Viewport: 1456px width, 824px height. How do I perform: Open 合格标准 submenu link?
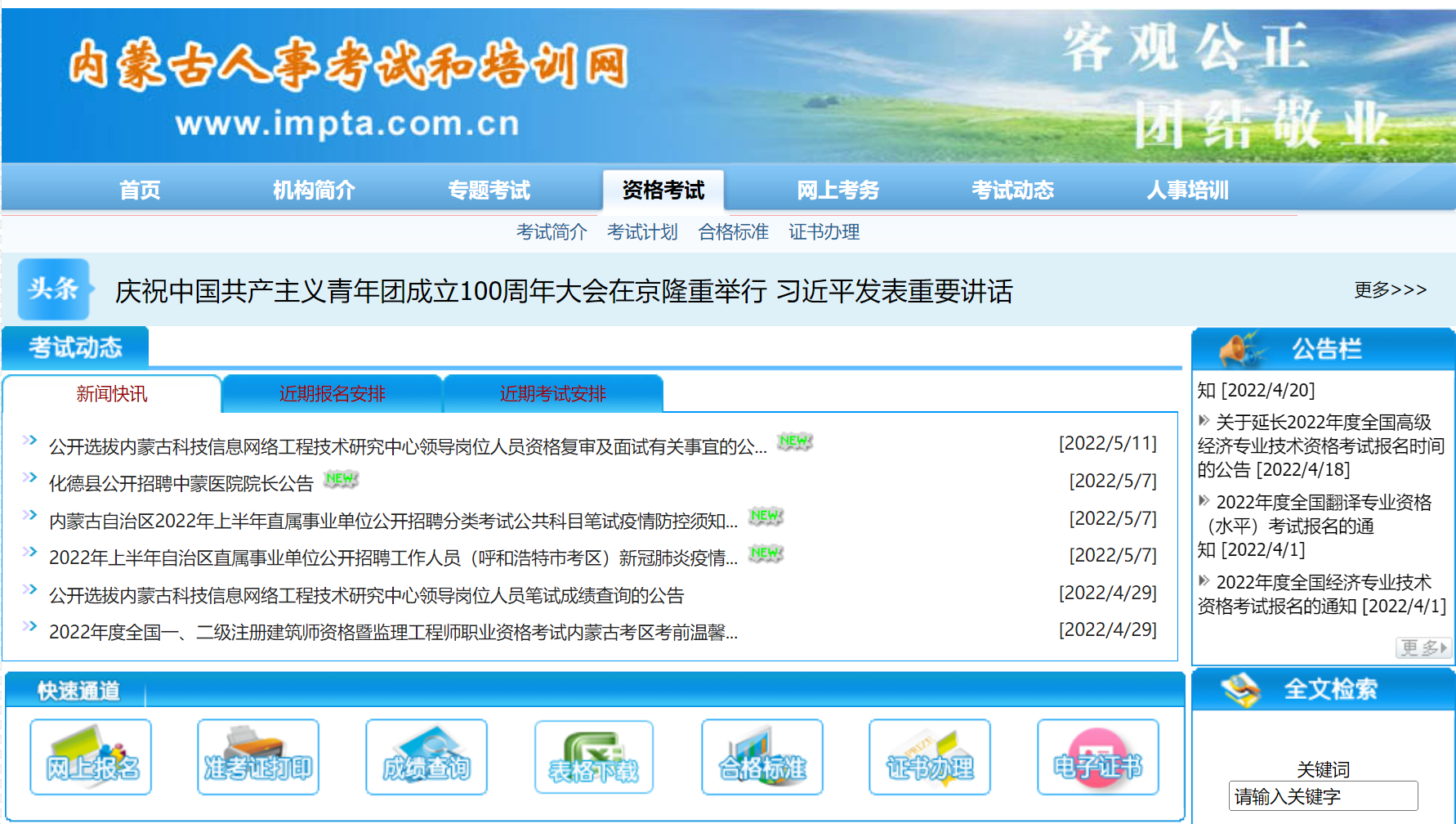tap(734, 232)
